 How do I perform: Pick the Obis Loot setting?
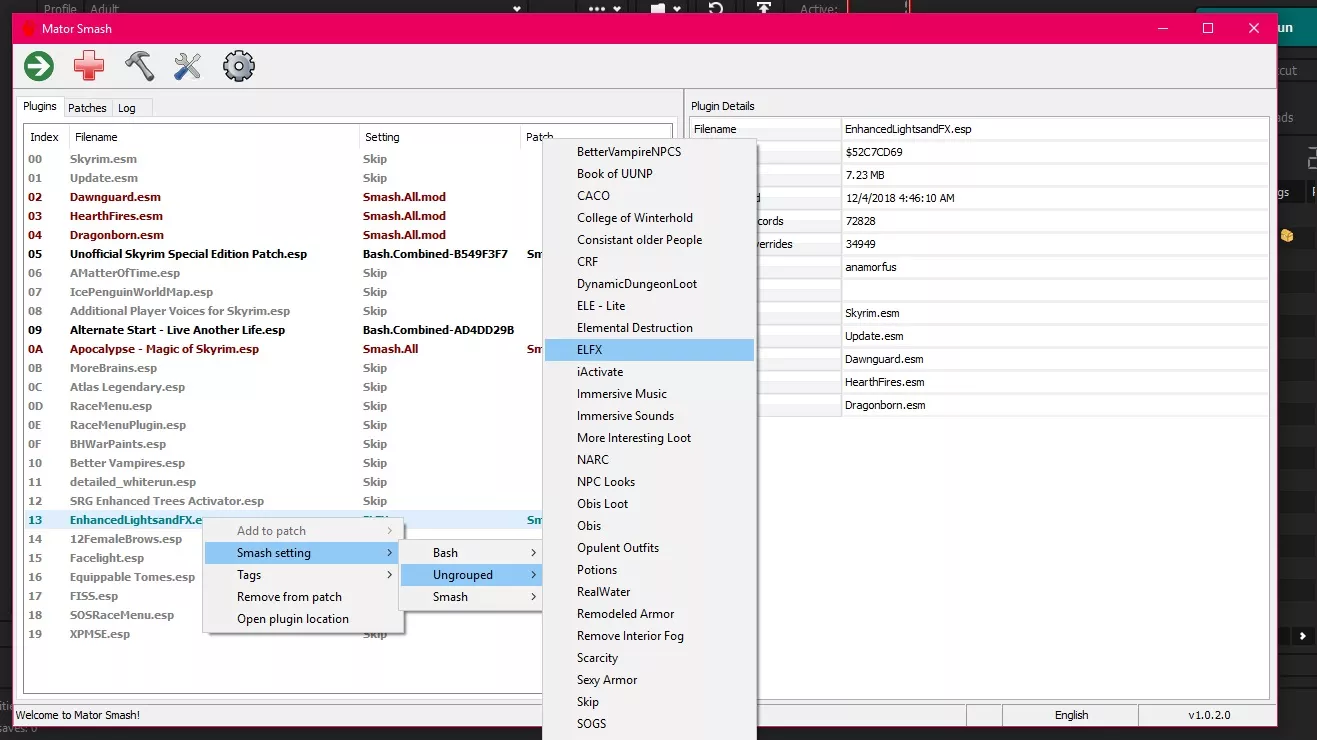point(649,504)
